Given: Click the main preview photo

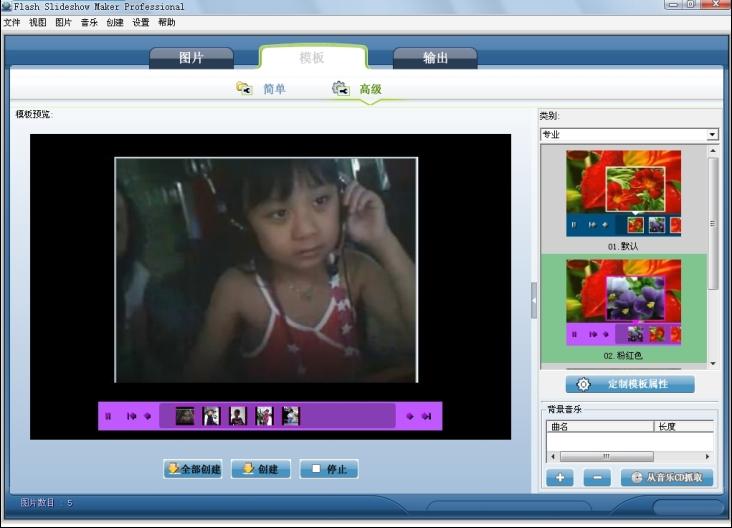Looking at the screenshot, I should point(266,270).
